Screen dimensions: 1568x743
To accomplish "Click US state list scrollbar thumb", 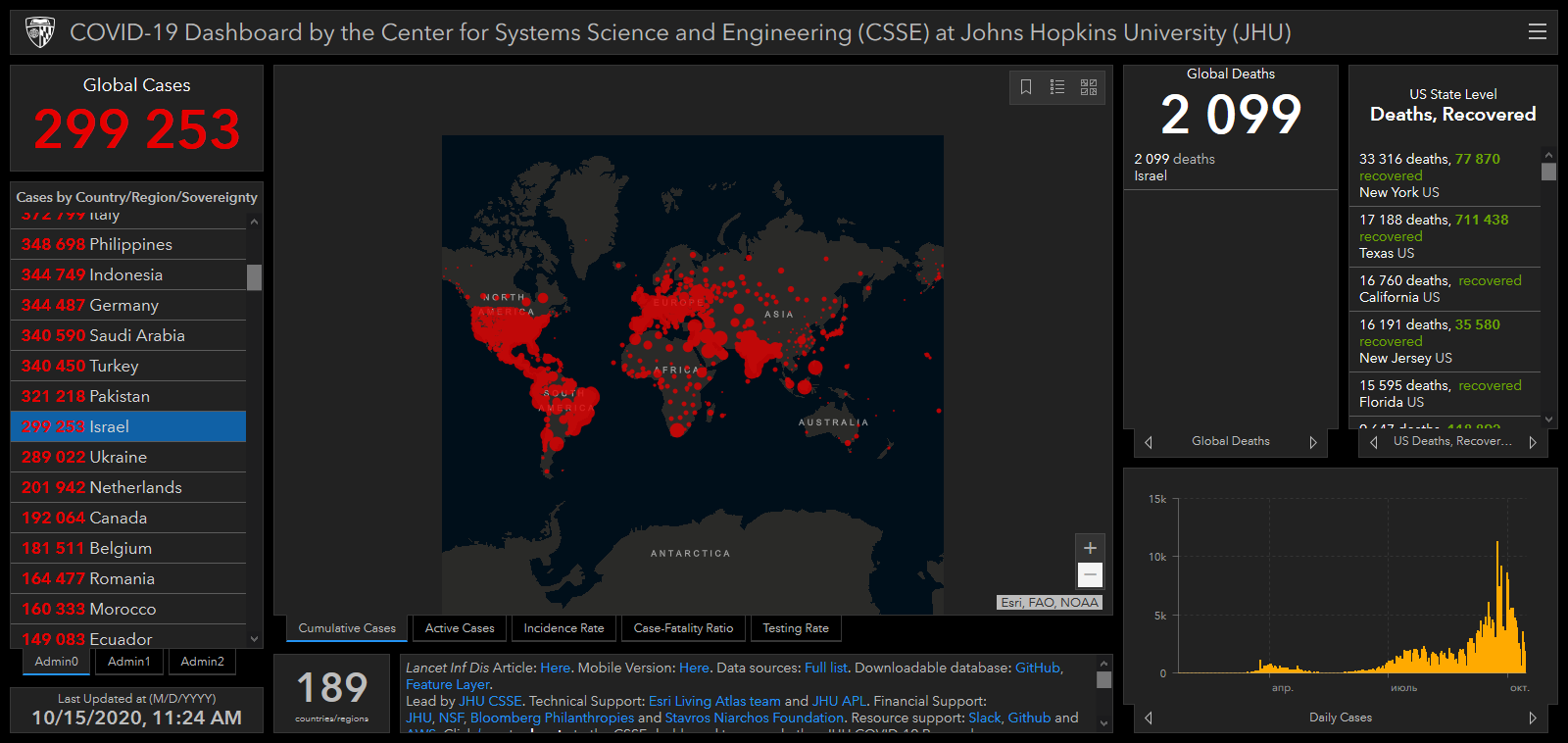I will tap(1548, 172).
